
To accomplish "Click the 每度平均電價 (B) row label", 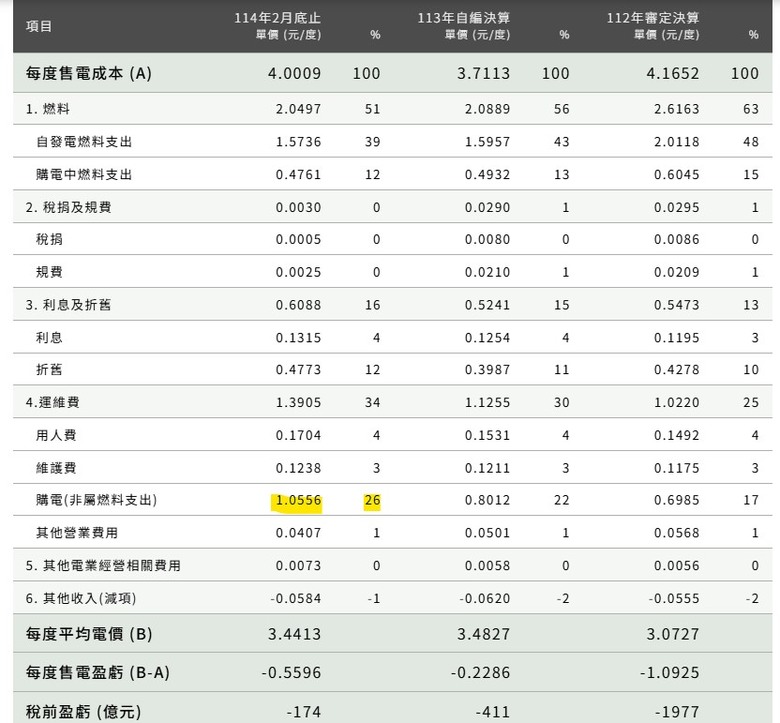I will point(89,634).
